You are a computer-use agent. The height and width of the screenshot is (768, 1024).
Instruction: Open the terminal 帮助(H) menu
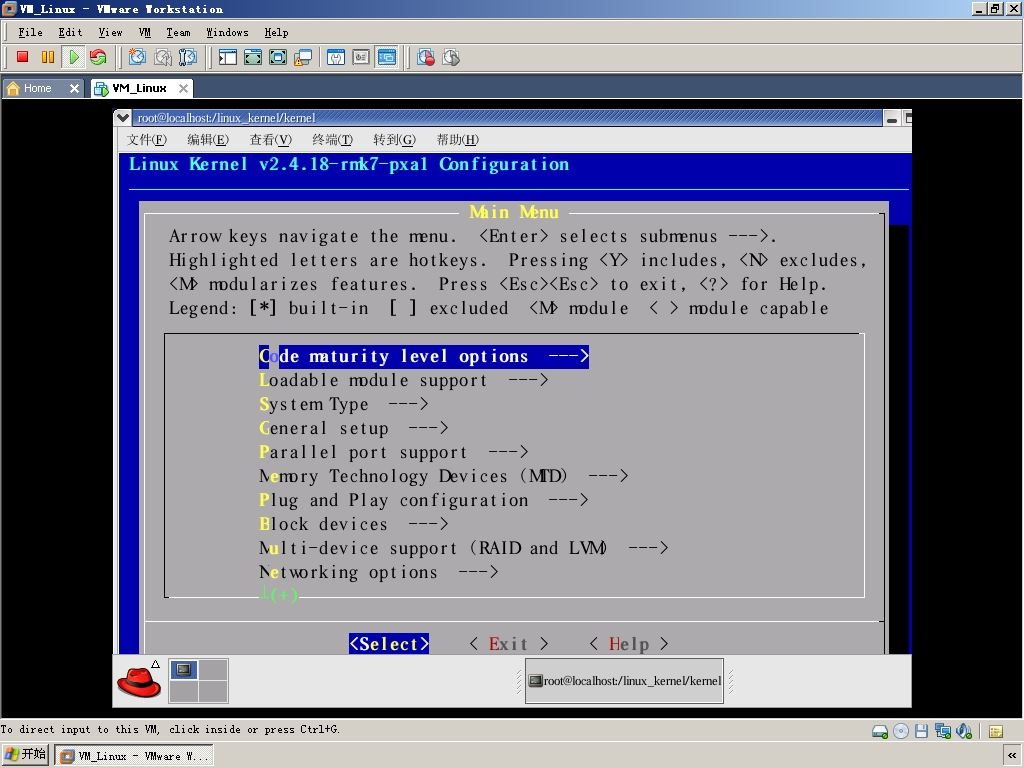pyautogui.click(x=457, y=140)
